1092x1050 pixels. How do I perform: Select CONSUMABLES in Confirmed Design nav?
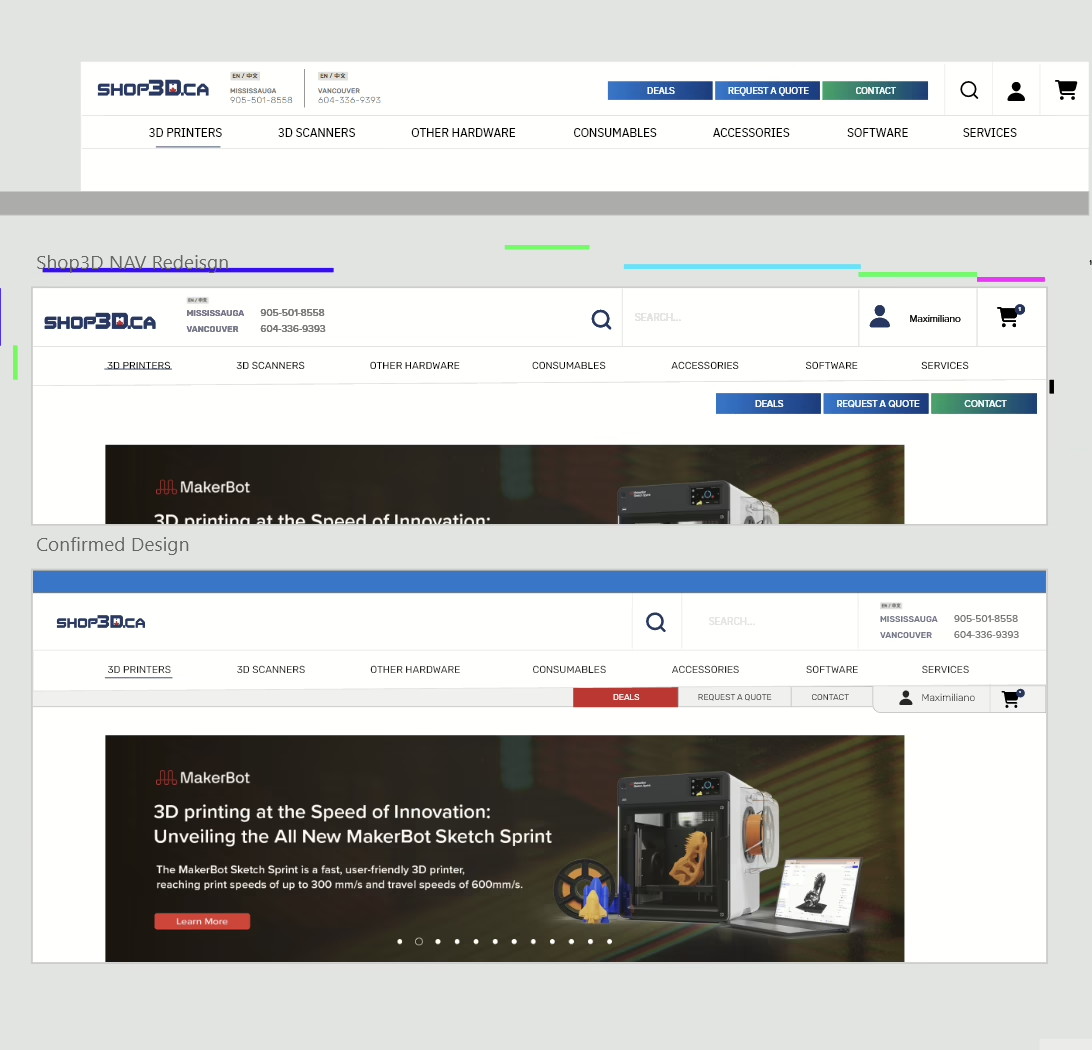point(569,670)
